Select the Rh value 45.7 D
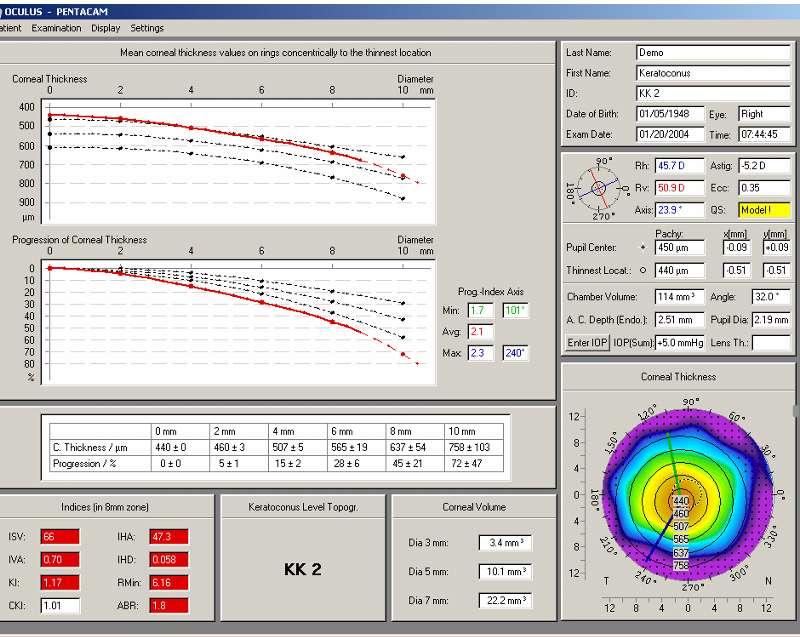Screen dimensions: 800x637 click(679, 166)
